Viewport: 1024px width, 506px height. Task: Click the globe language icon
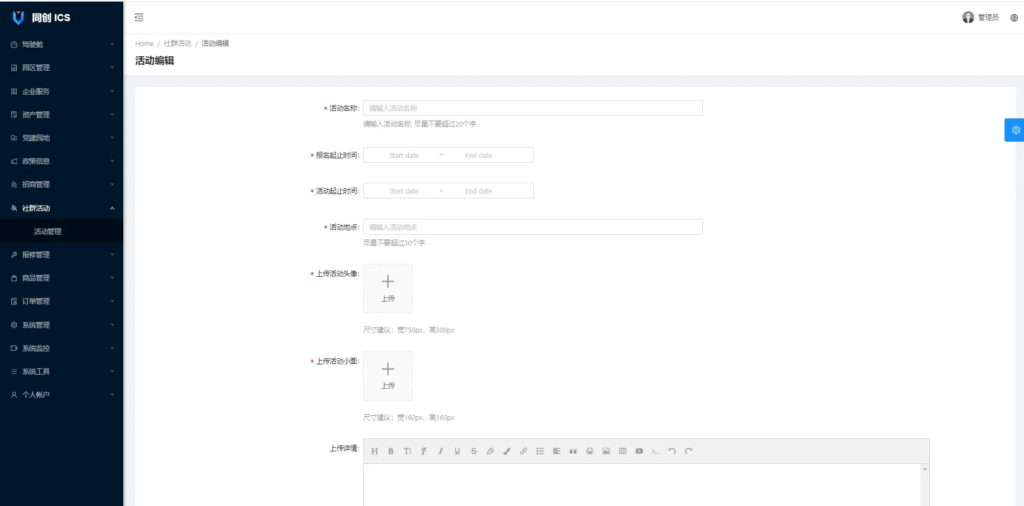[1013, 17]
